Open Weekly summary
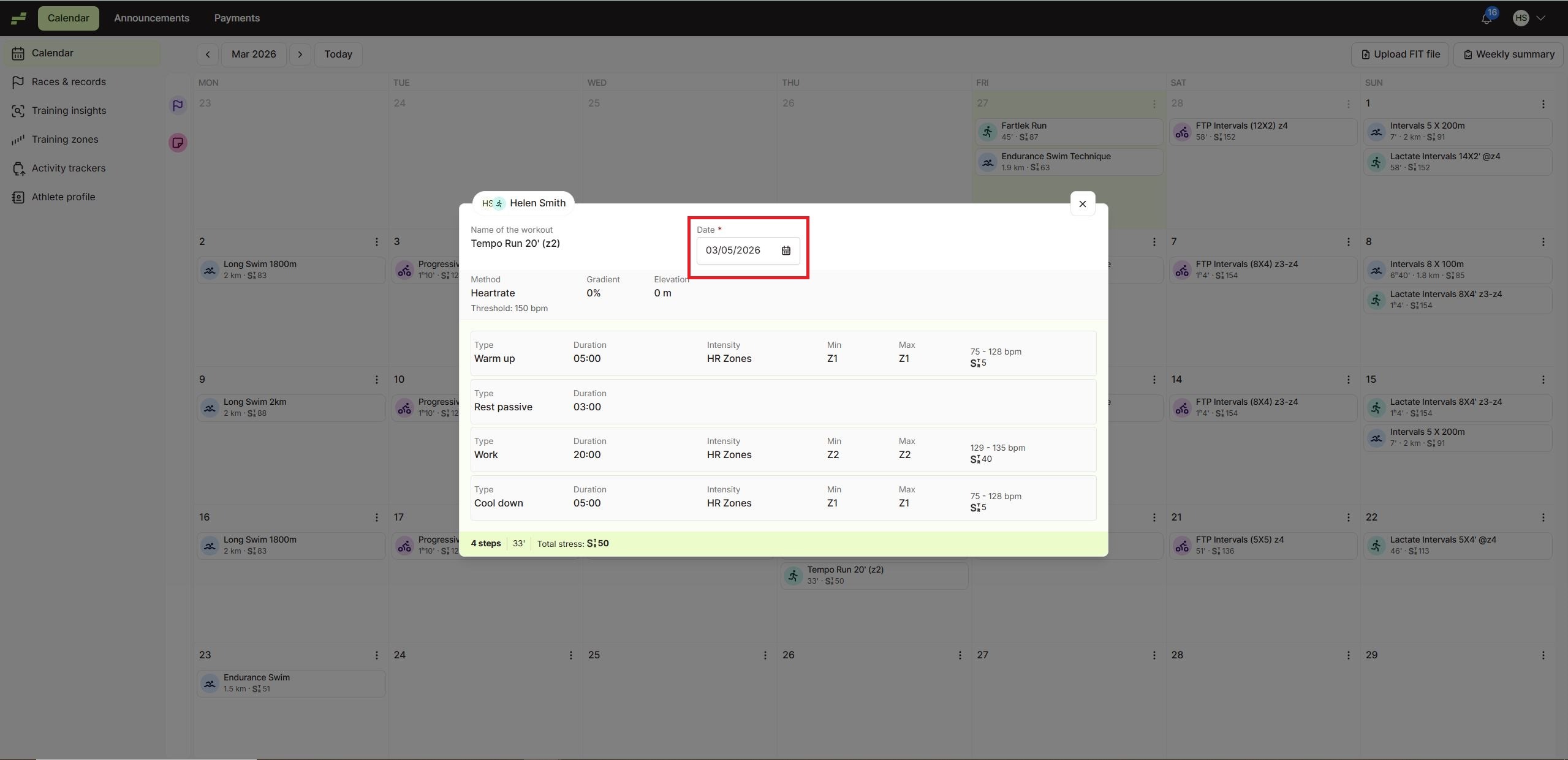Screen dimensions: 1568x760 pyautogui.click(x=1508, y=55)
